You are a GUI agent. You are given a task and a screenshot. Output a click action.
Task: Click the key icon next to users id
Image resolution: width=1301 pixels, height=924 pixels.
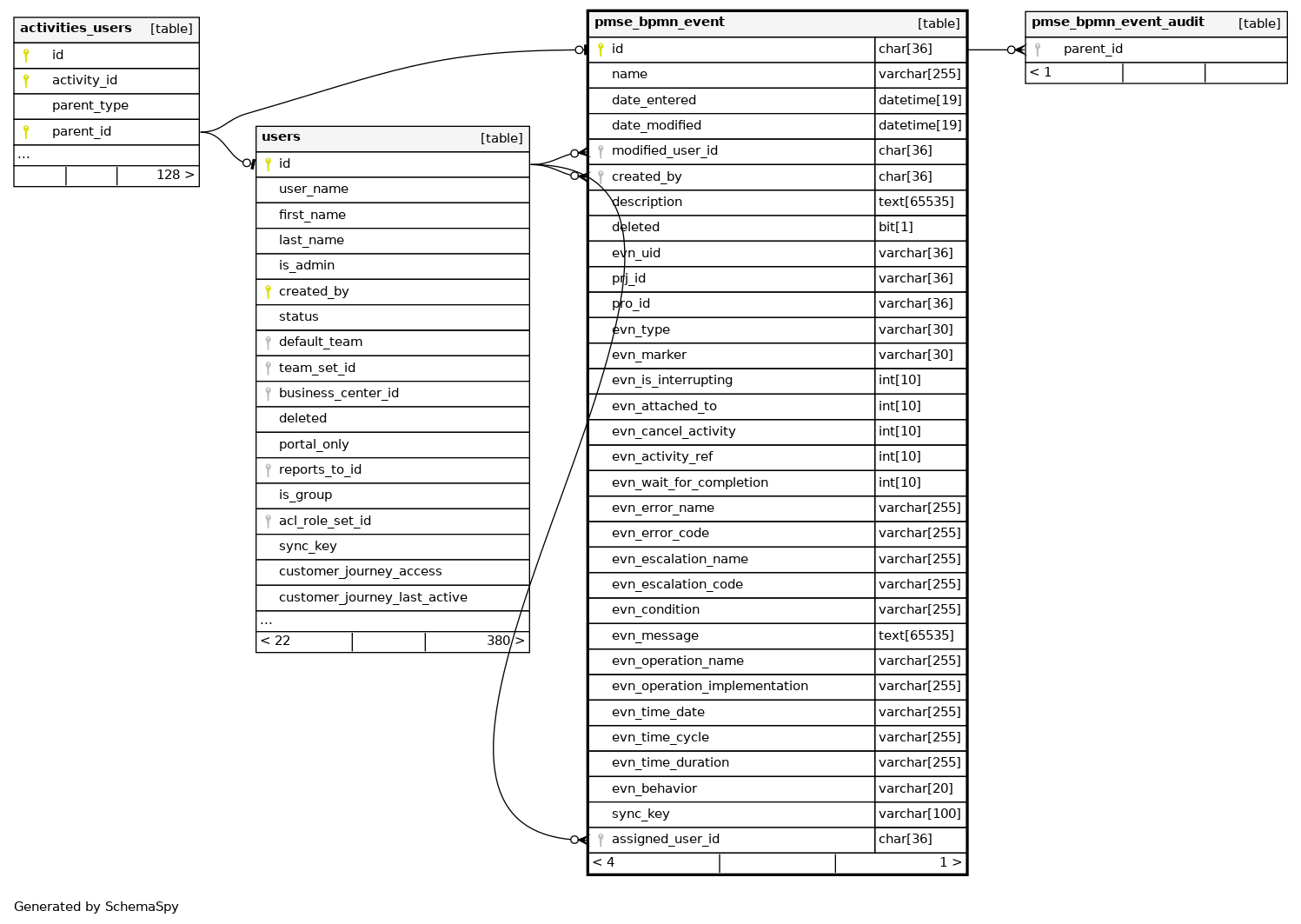point(268,163)
